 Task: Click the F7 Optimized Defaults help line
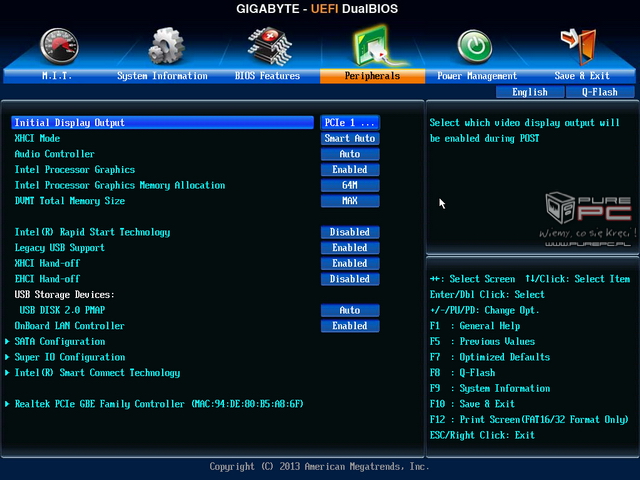tap(490, 357)
